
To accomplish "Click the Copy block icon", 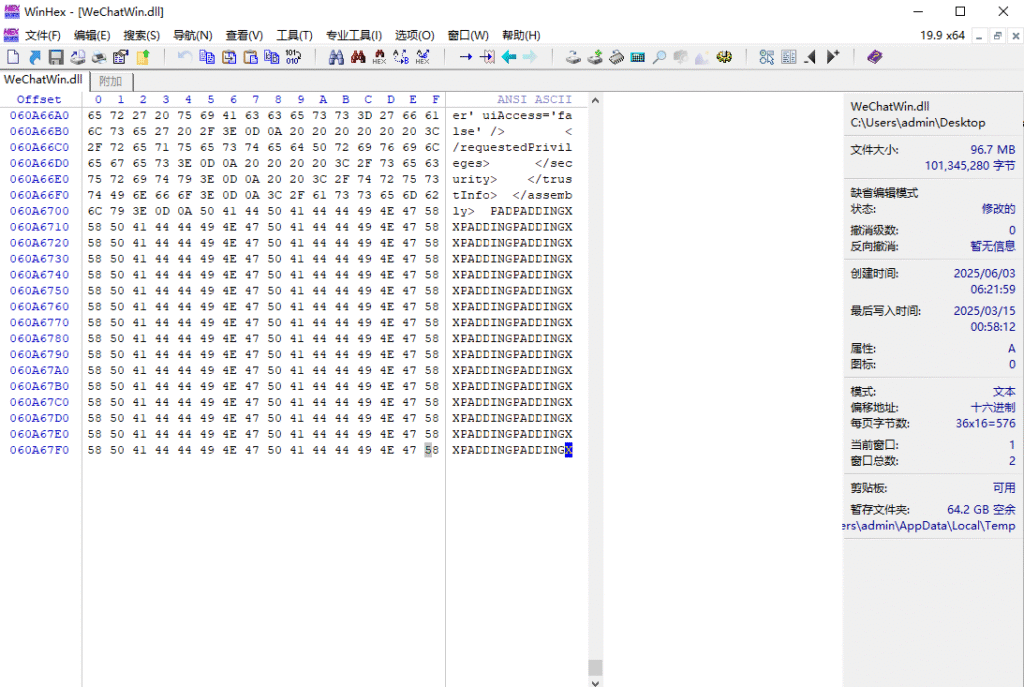I will (x=207, y=57).
